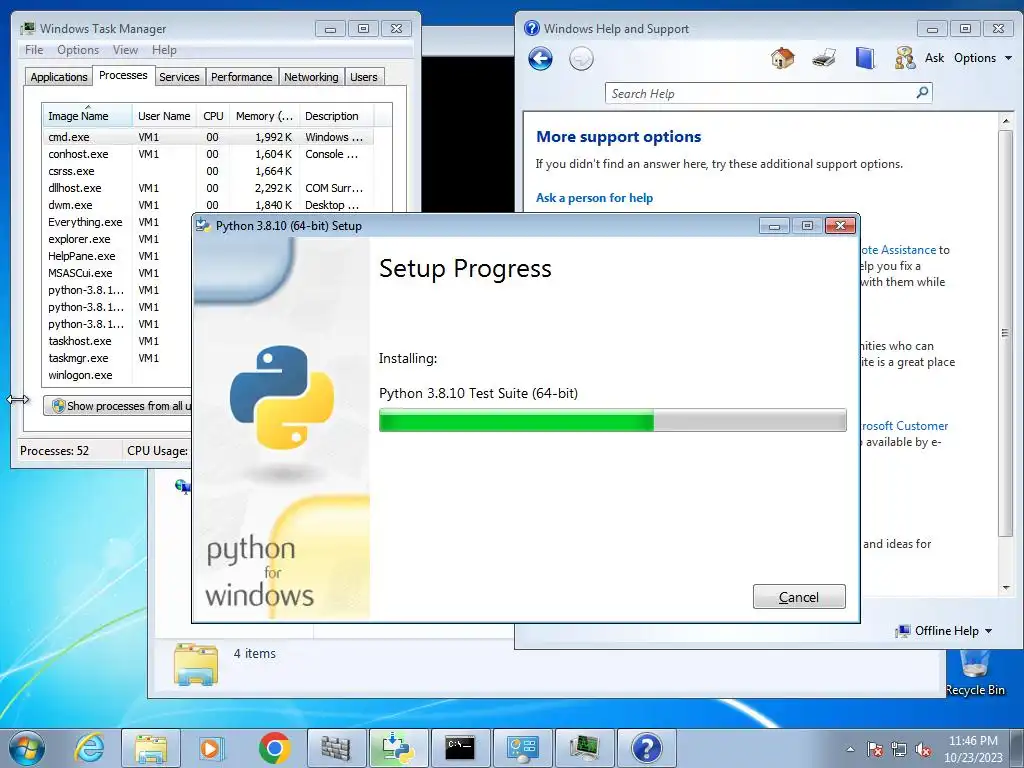Click the network tray icon

pyautogui.click(x=899, y=749)
